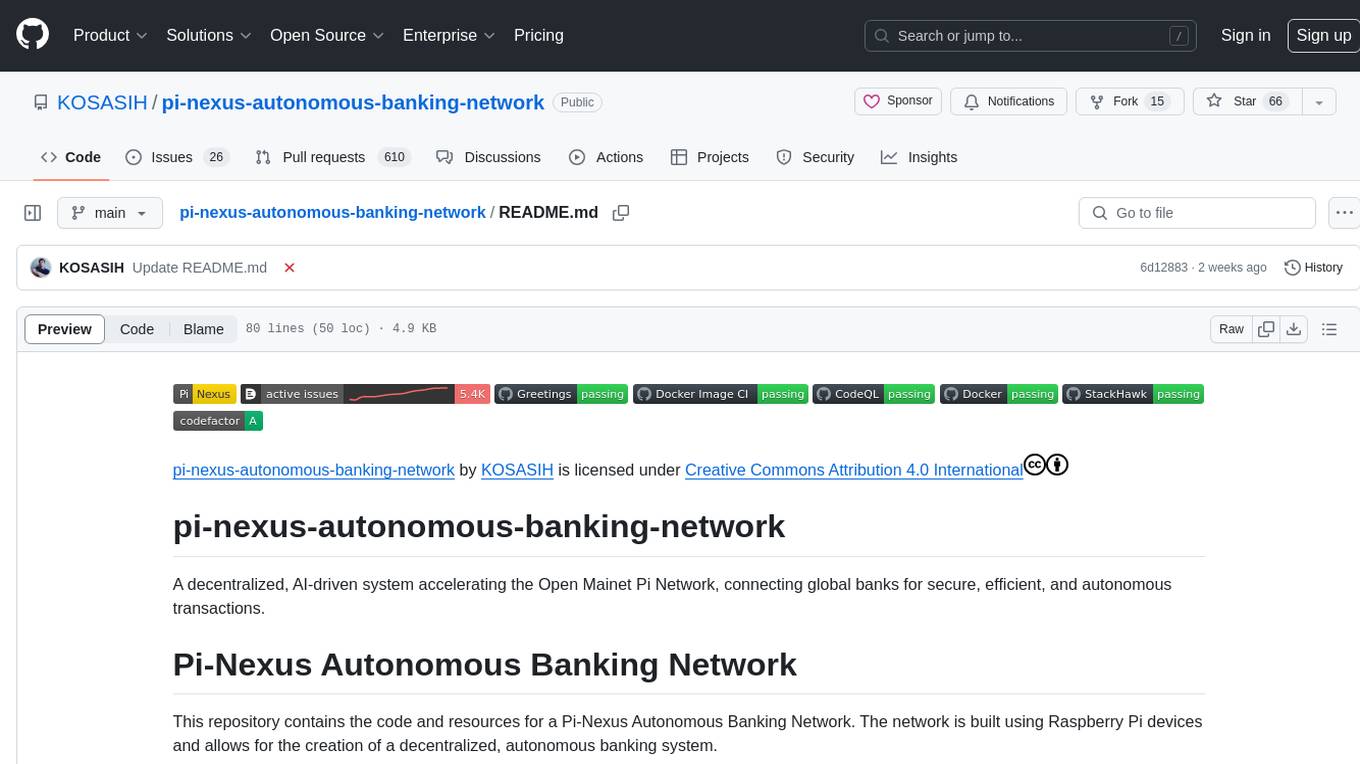Switch to the Projects tab
This screenshot has width=1360, height=764.
coord(710,157)
